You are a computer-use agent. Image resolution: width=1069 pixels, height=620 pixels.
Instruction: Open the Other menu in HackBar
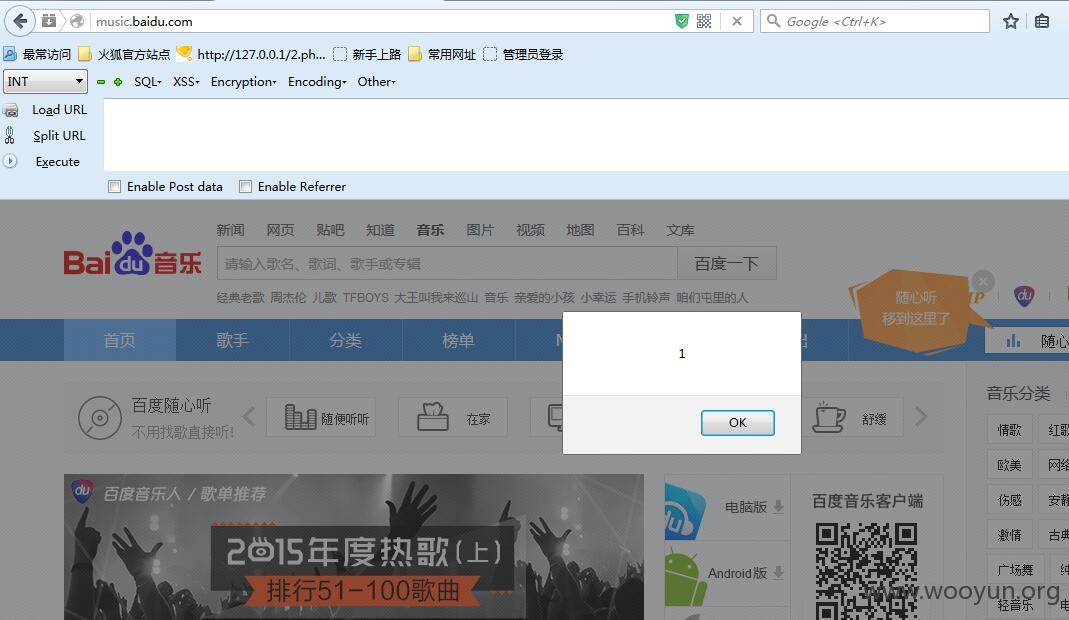pos(376,82)
